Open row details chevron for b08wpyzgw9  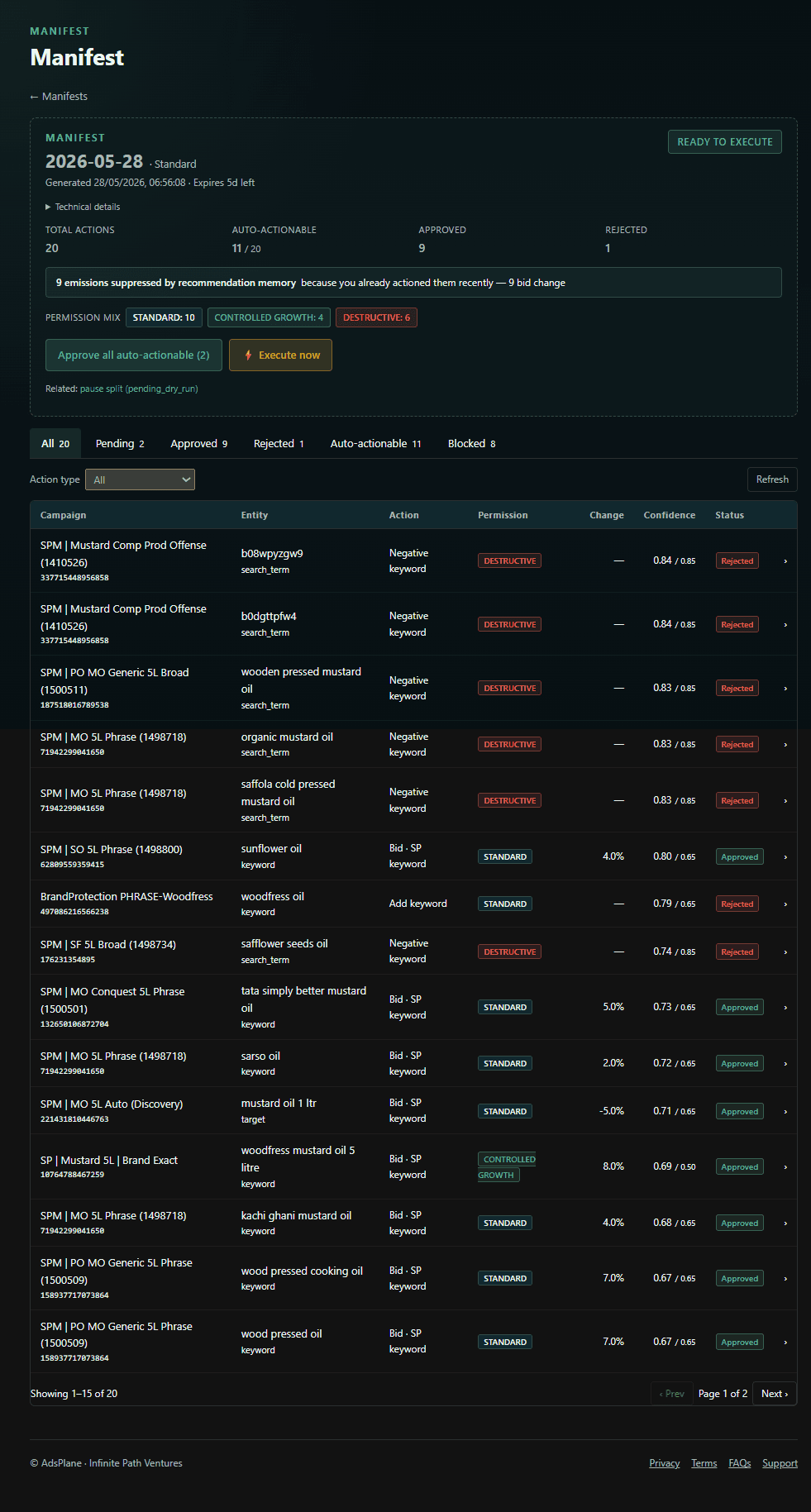click(785, 561)
